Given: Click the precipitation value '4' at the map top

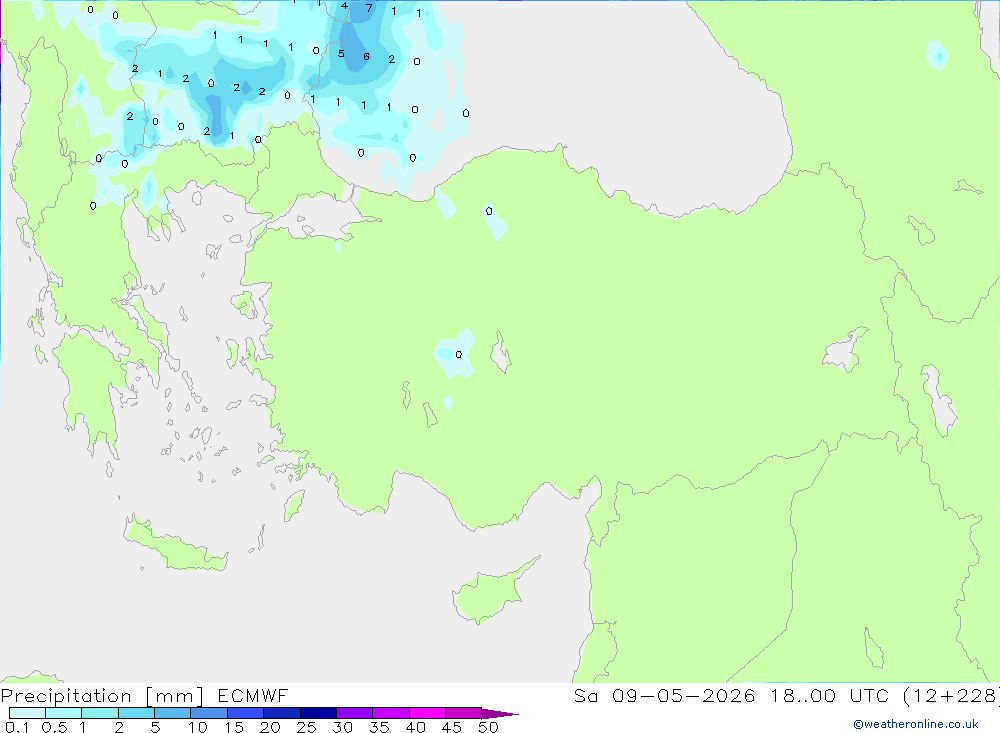Looking at the screenshot, I should [344, 6].
